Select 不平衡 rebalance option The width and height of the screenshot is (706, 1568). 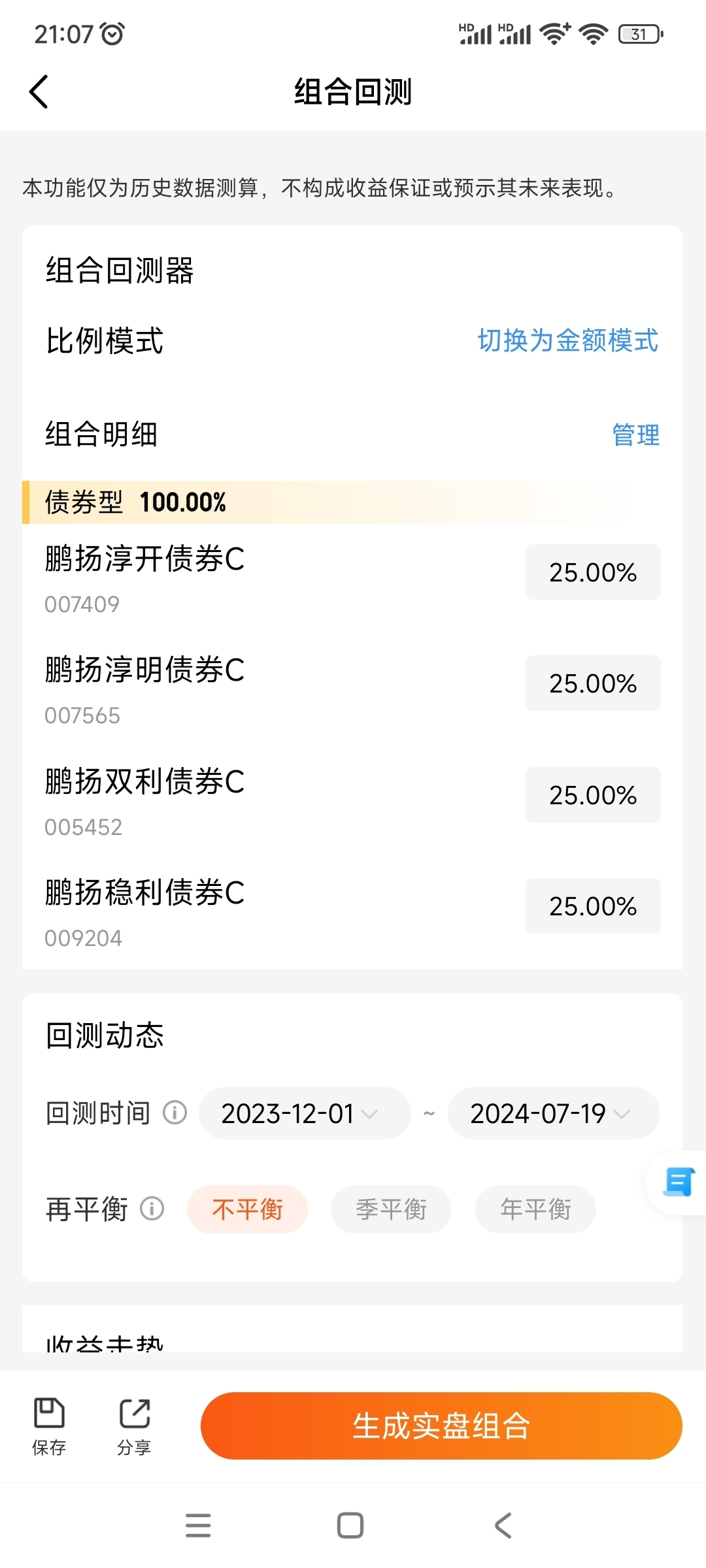247,1209
